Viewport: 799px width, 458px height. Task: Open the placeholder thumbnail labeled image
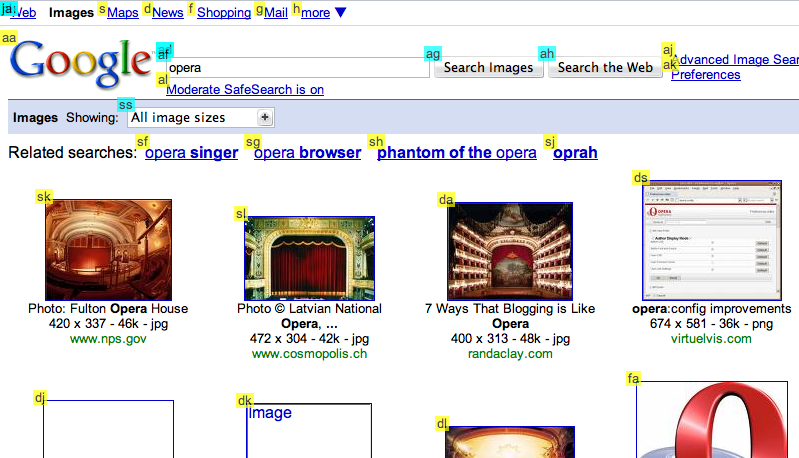click(x=309, y=430)
